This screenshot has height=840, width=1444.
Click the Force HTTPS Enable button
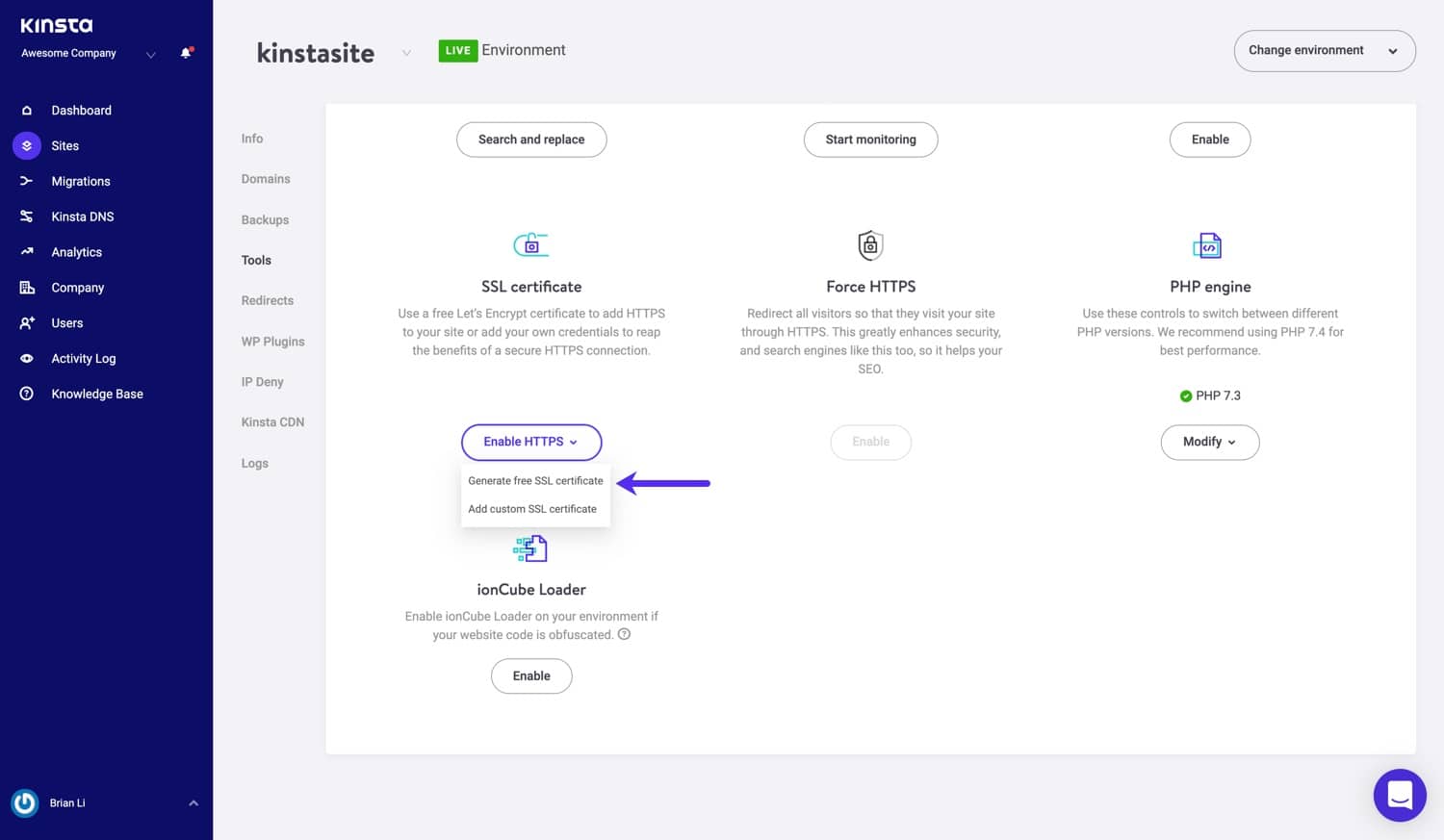click(870, 442)
